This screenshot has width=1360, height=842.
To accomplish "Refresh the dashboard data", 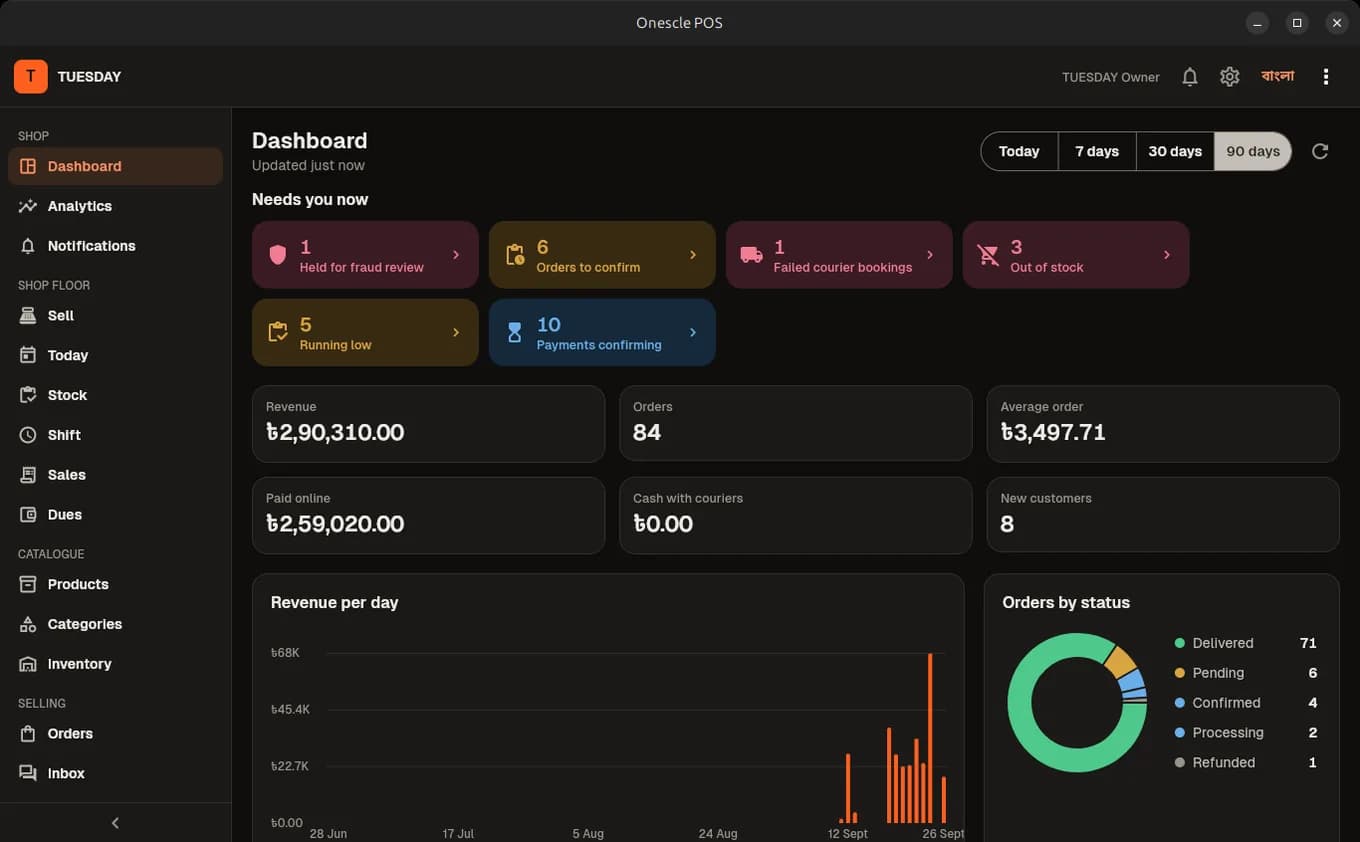I will click(x=1320, y=151).
